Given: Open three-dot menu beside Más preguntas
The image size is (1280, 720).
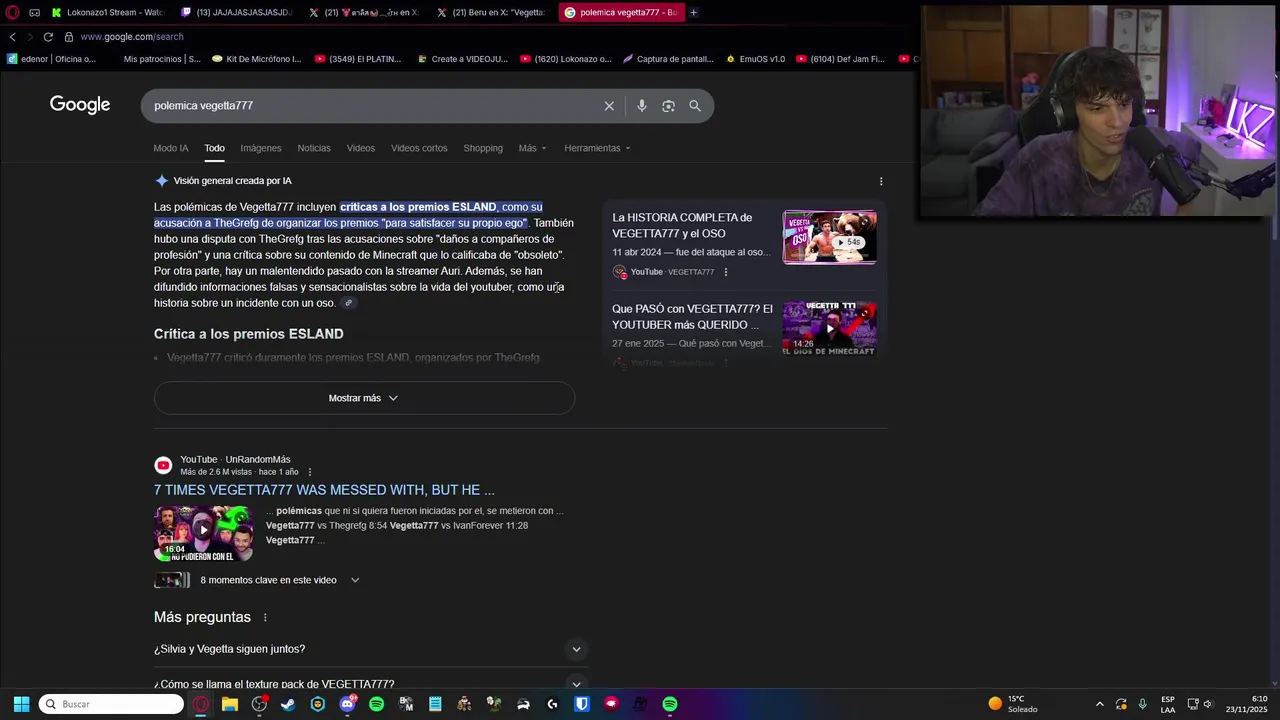Looking at the screenshot, I should click(265, 618).
